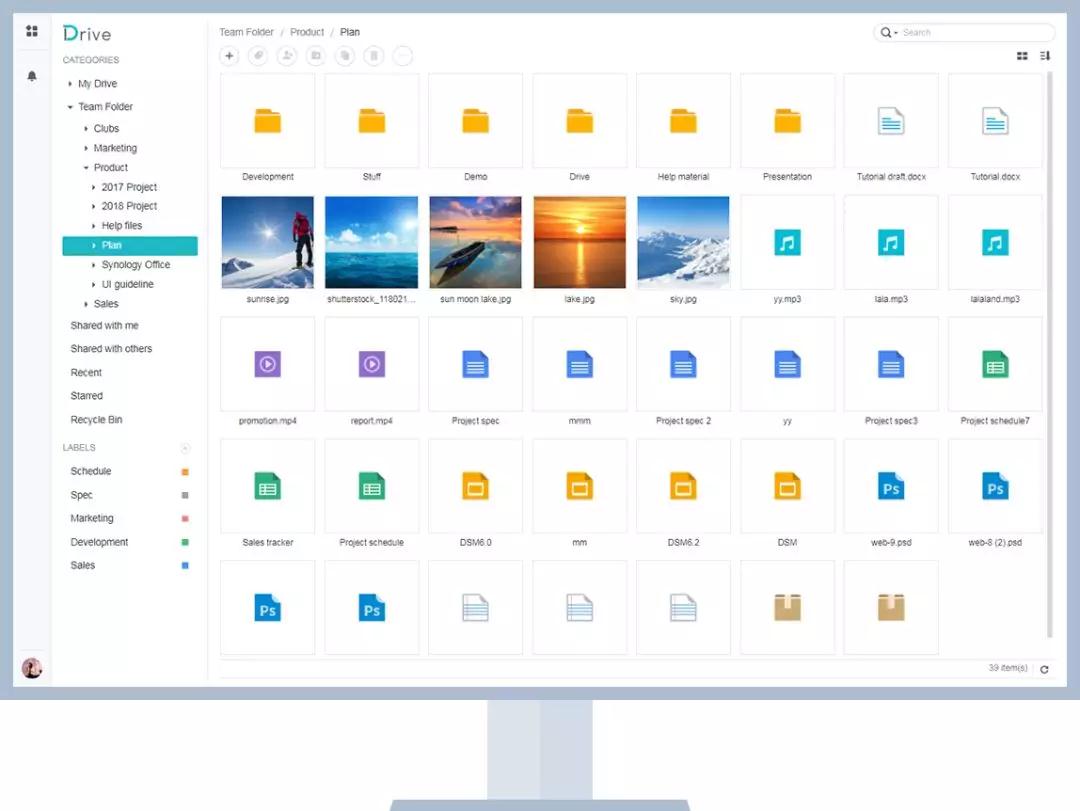1080x811 pixels.
Task: Expand the 2018 Project folder arrow
Action: click(94, 206)
